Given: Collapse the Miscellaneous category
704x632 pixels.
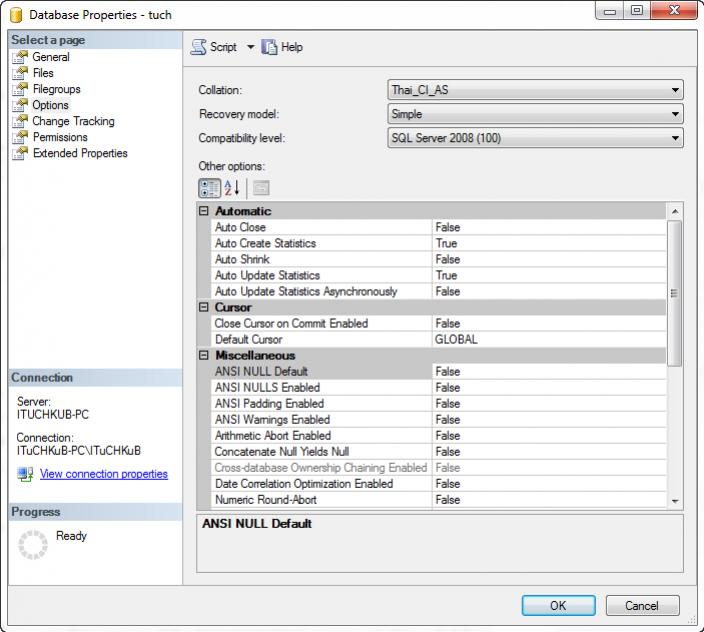Looking at the screenshot, I should [x=204, y=356].
